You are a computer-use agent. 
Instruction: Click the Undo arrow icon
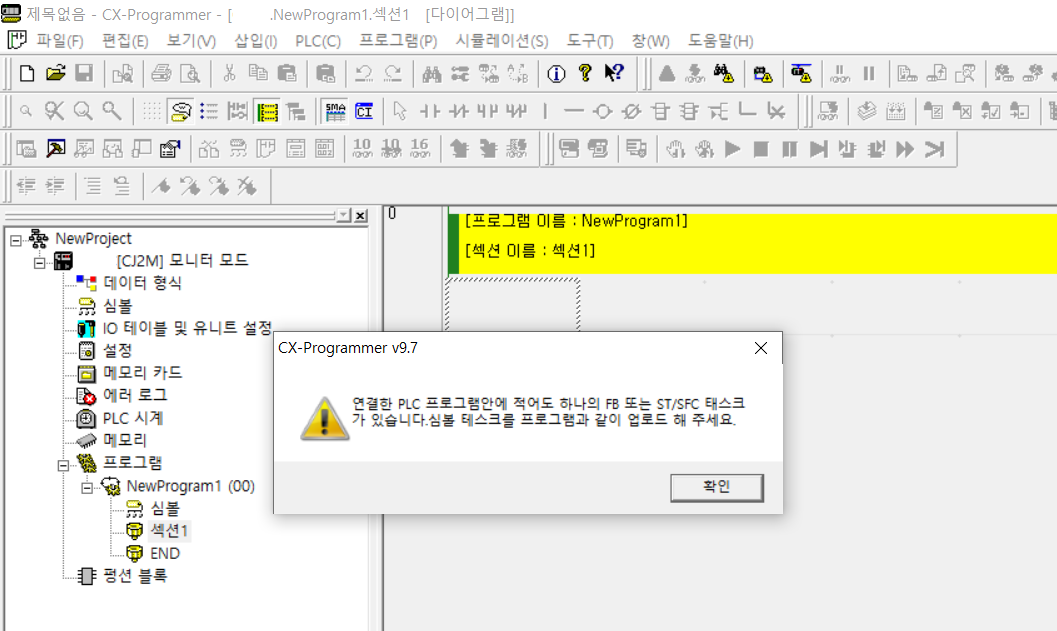coord(364,73)
